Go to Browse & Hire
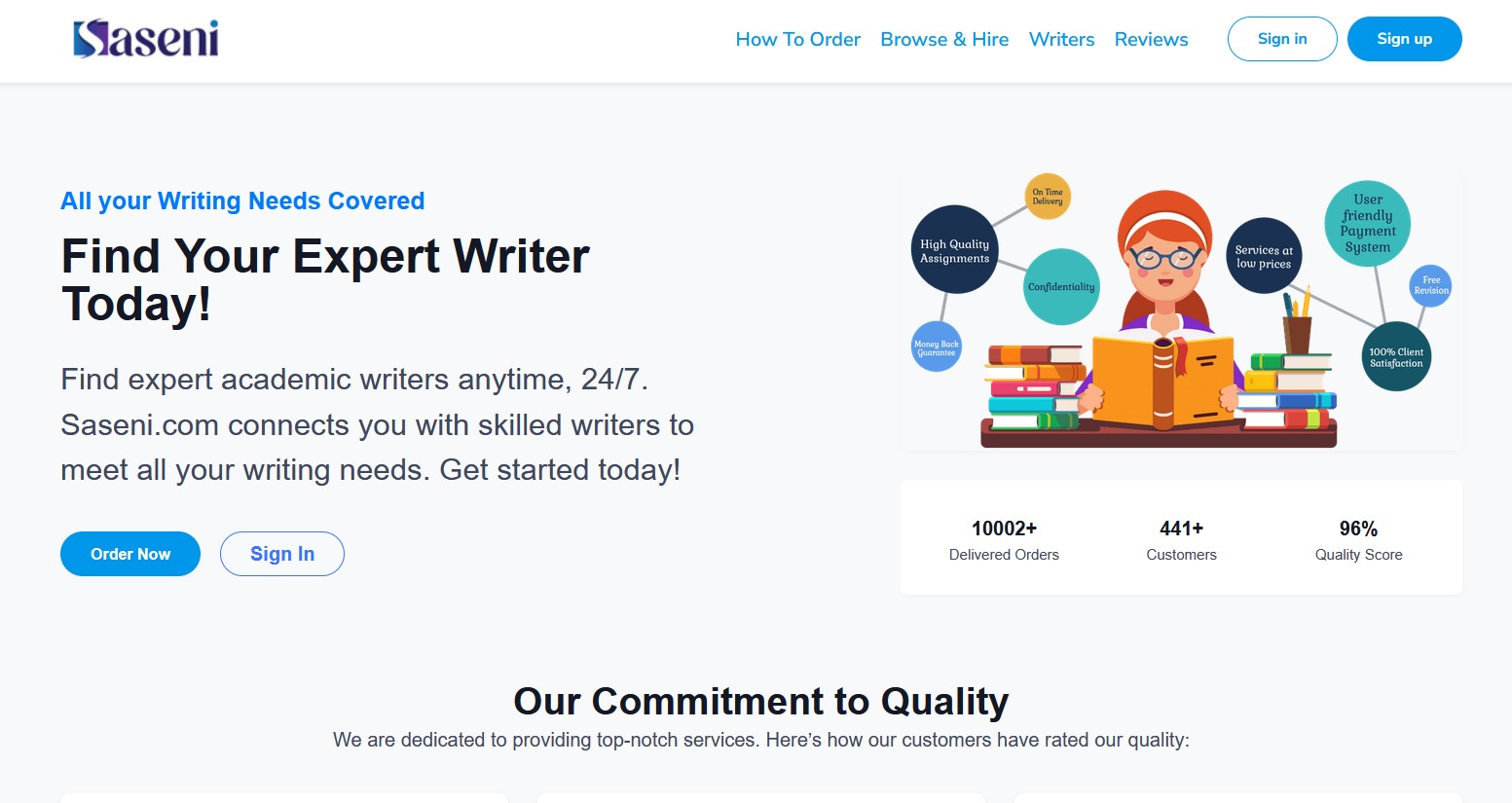Viewport: 1512px width, 803px height. 944,40
